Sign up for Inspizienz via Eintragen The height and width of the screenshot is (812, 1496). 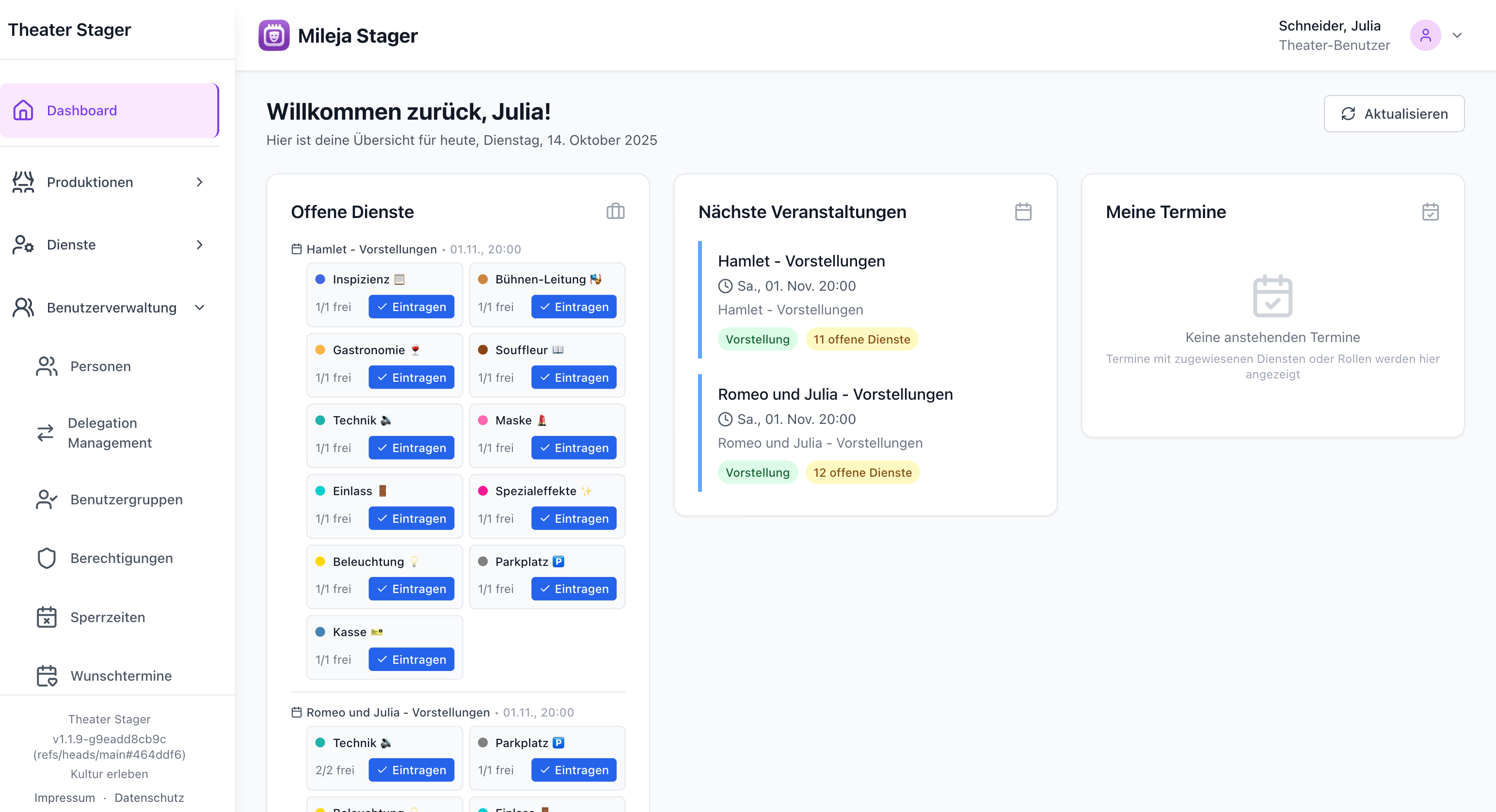pyautogui.click(x=411, y=307)
